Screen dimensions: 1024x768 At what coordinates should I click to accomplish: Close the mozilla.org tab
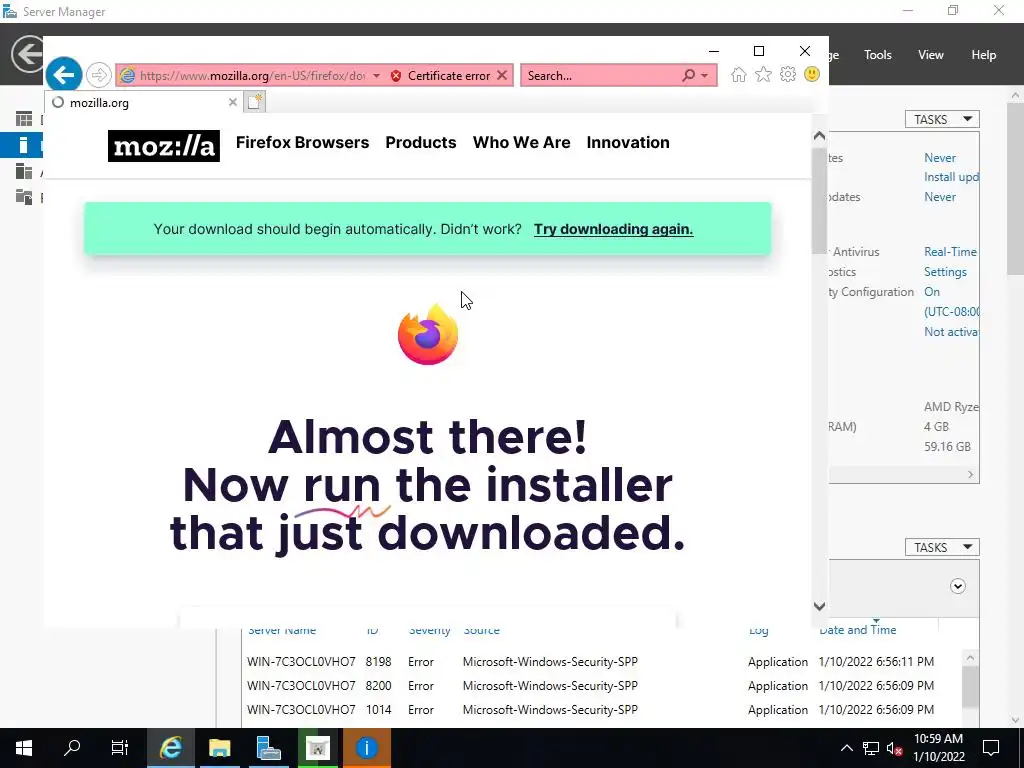point(232,103)
